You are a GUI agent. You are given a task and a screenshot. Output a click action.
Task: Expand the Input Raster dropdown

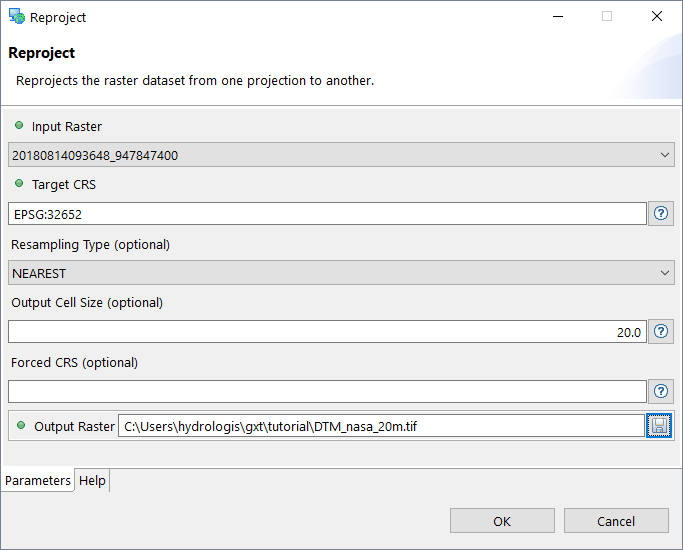pos(340,155)
